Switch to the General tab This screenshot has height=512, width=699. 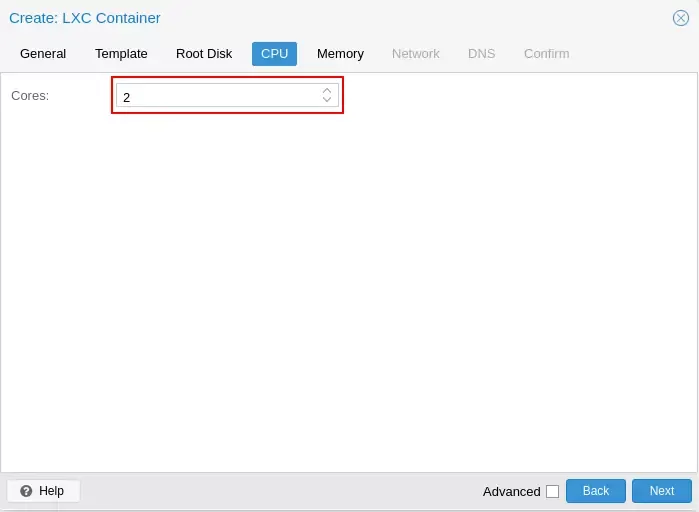click(43, 54)
